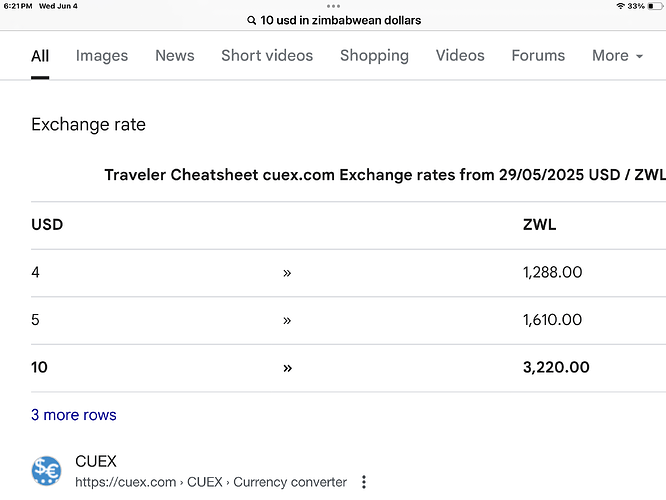Open the three-dot multitasking menu
This screenshot has width=666, height=500.
pyautogui.click(x=333, y=6)
